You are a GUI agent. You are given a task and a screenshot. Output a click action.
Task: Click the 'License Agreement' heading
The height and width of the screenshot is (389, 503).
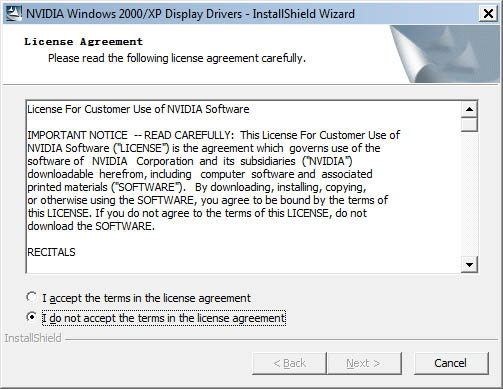coord(83,42)
